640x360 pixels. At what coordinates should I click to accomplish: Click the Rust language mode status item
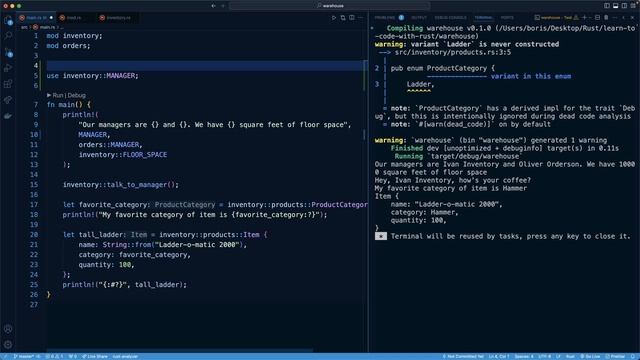point(570,356)
